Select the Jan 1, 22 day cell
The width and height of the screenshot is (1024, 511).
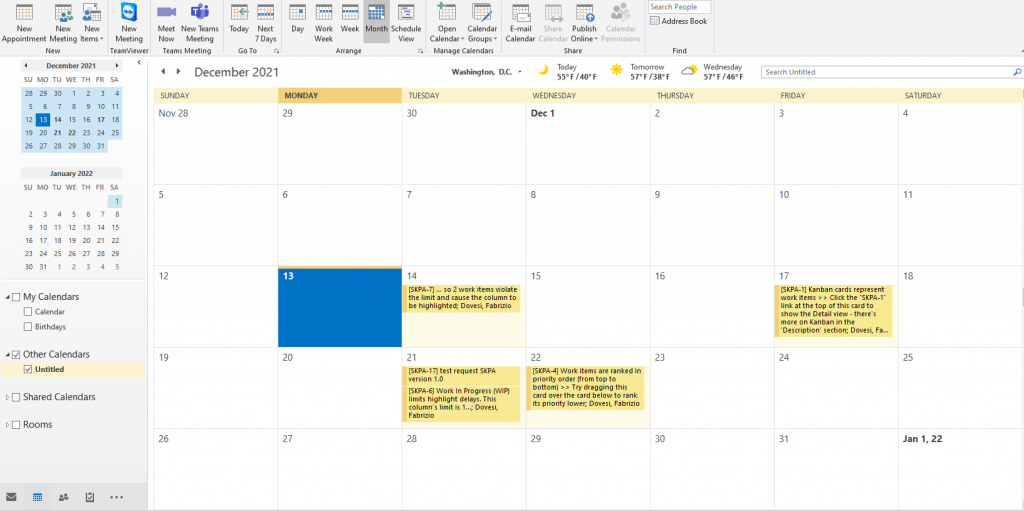[960, 469]
